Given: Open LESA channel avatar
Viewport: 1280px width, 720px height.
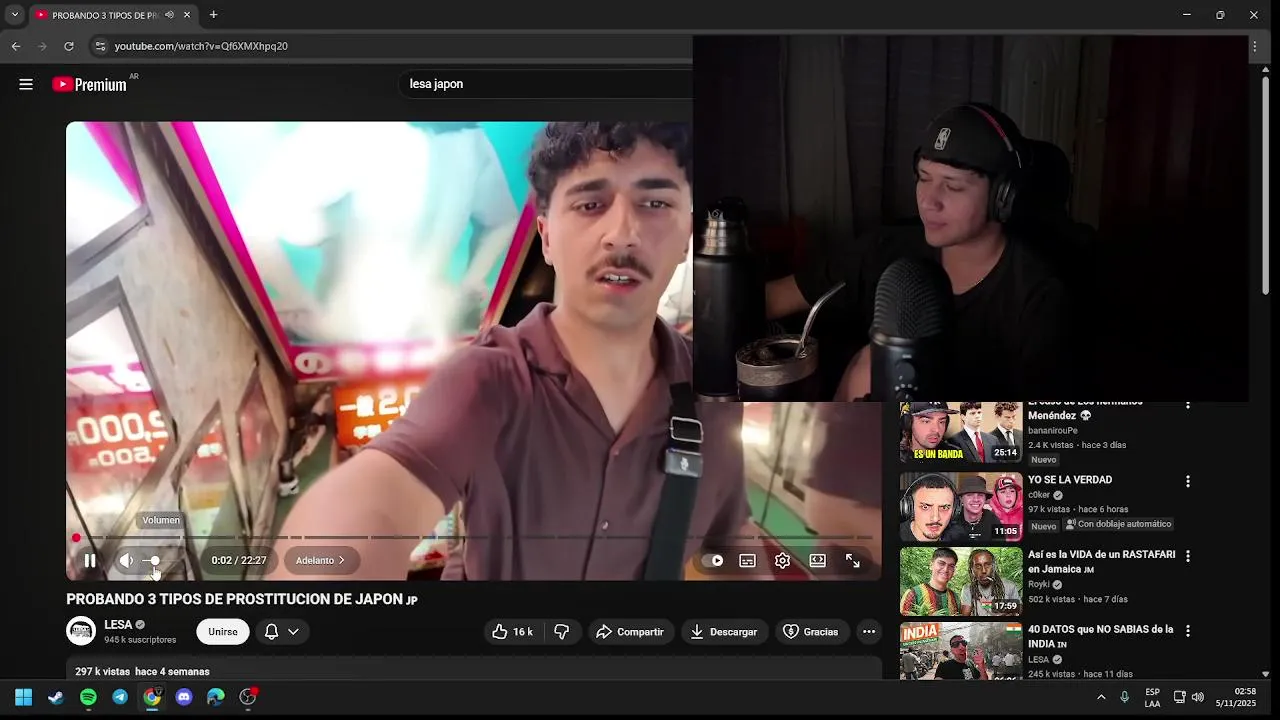Looking at the screenshot, I should (x=81, y=631).
